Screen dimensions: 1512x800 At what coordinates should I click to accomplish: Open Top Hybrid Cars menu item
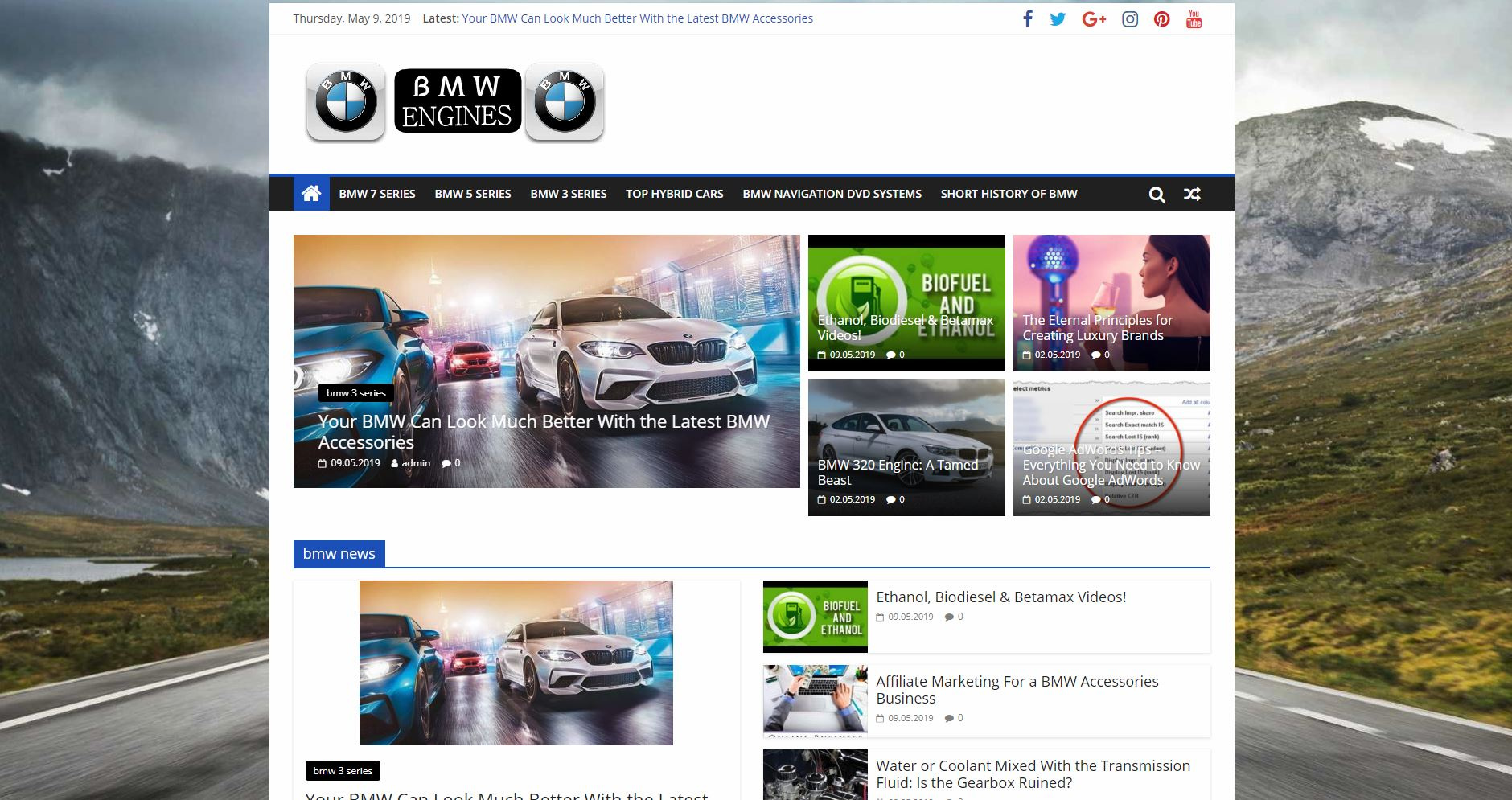coord(675,194)
